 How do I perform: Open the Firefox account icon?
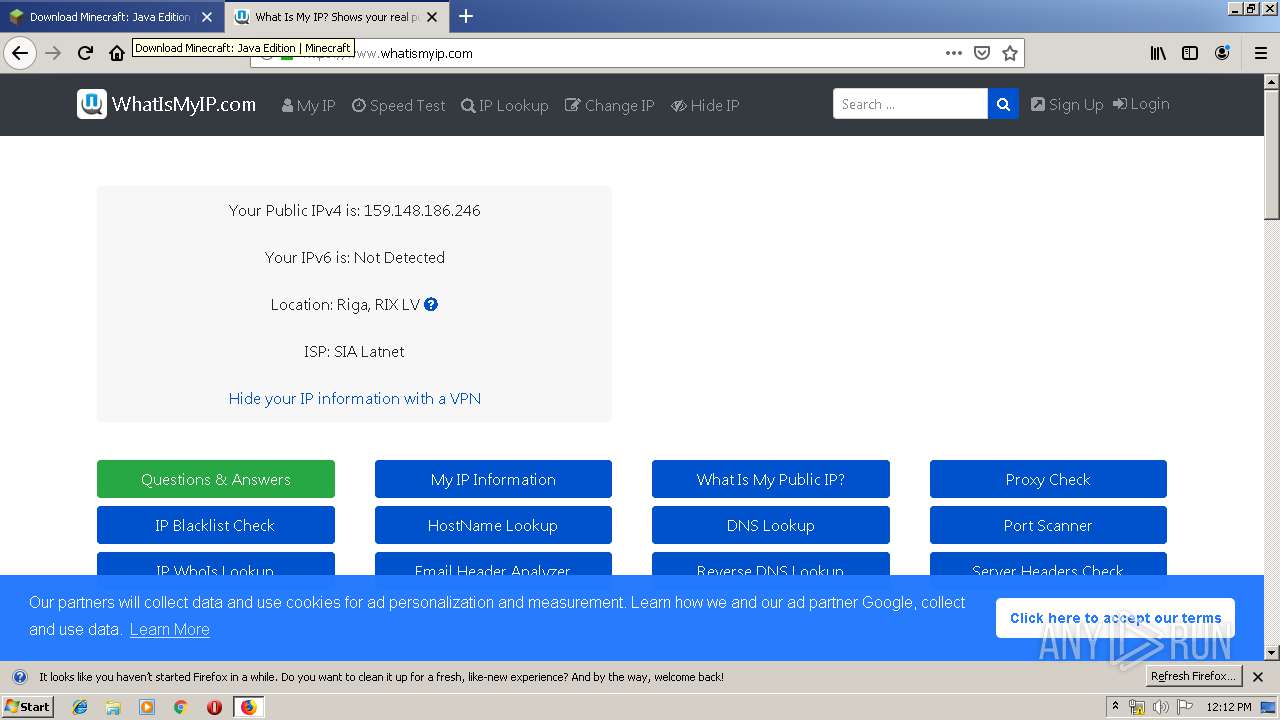pyautogui.click(x=1222, y=53)
